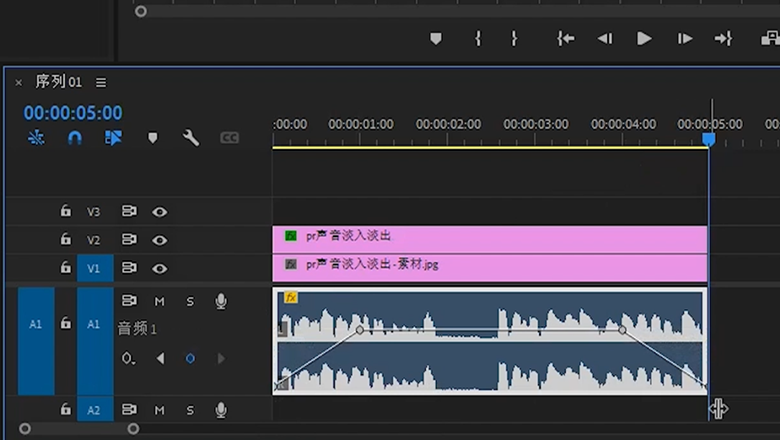Viewport: 780px width, 440px height.
Task: Go to previous keyframe on A1
Action: 160,358
